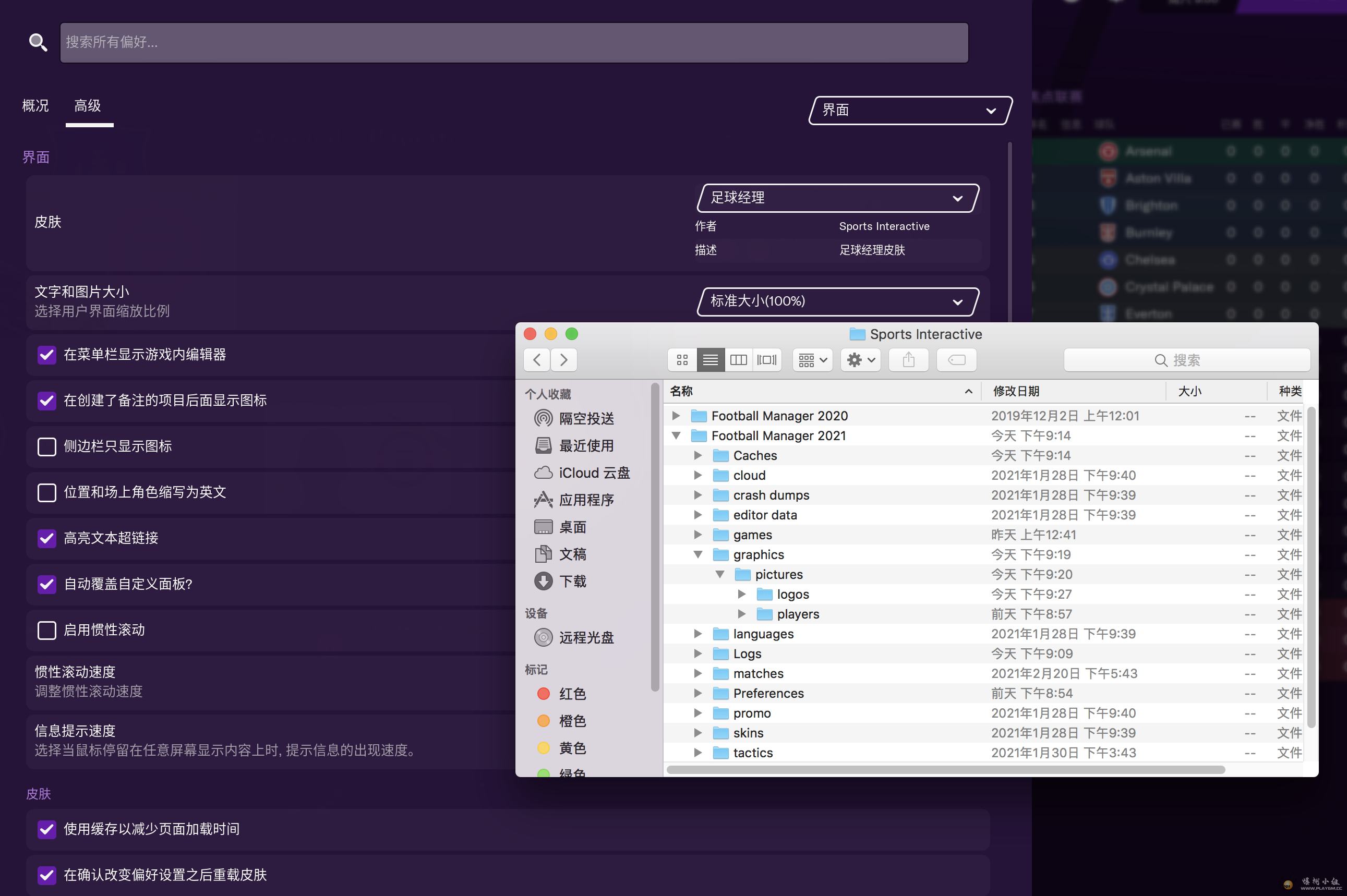Toggle show in-game editor in menu bar
This screenshot has height=896, width=1347.
(x=47, y=355)
